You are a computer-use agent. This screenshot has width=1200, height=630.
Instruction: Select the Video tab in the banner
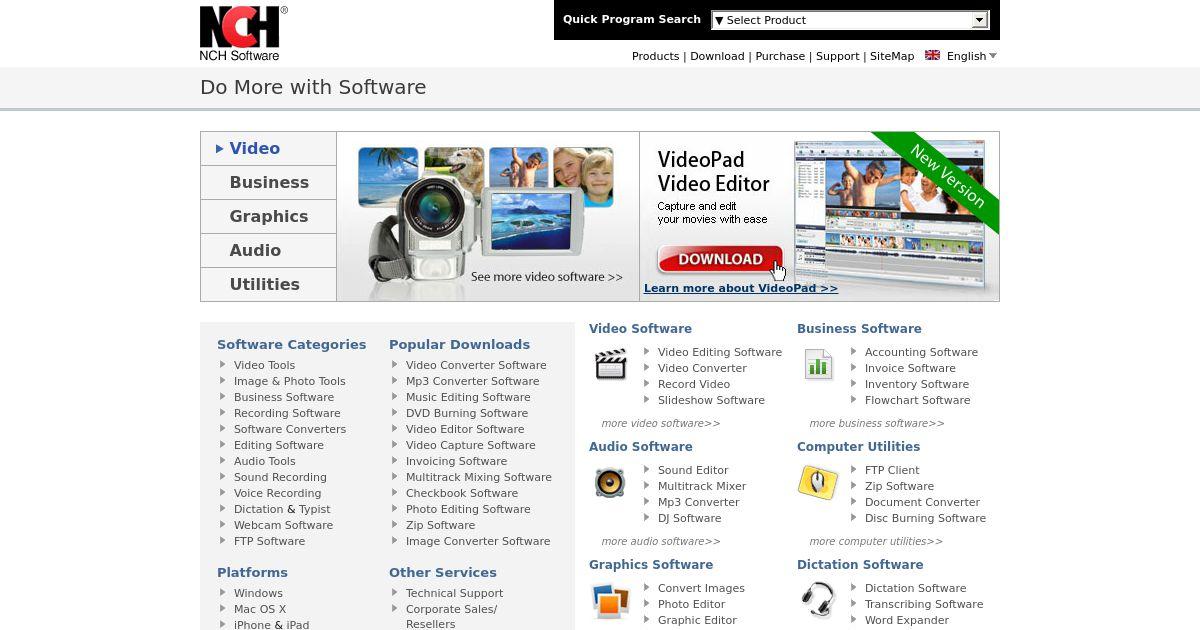268,148
